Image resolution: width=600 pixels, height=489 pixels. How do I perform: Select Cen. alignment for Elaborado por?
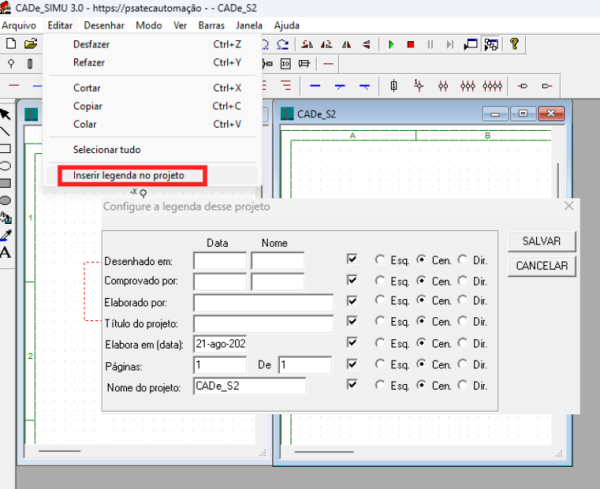(421, 300)
